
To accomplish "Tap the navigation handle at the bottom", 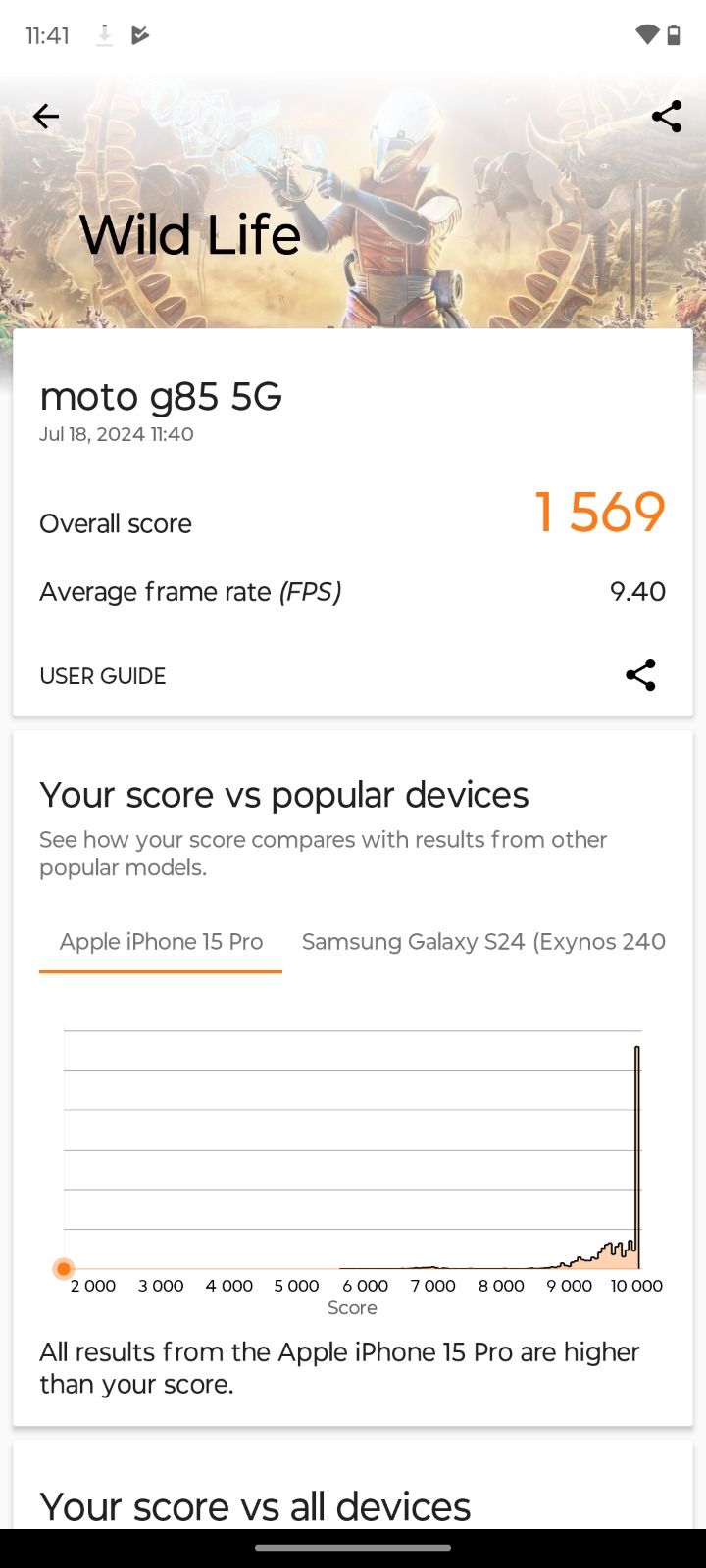I will click(x=353, y=1548).
